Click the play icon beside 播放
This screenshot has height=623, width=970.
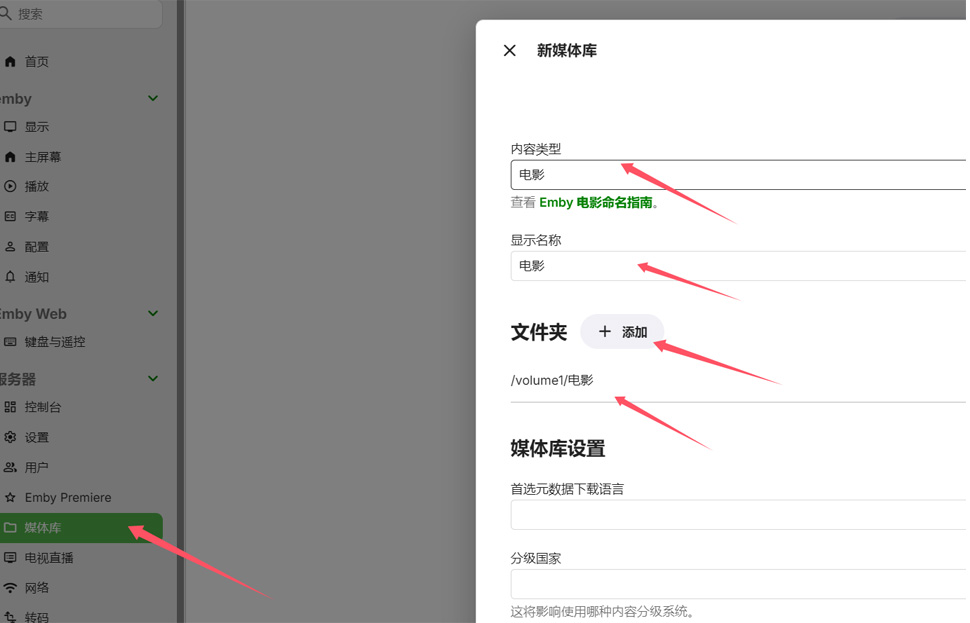10,186
